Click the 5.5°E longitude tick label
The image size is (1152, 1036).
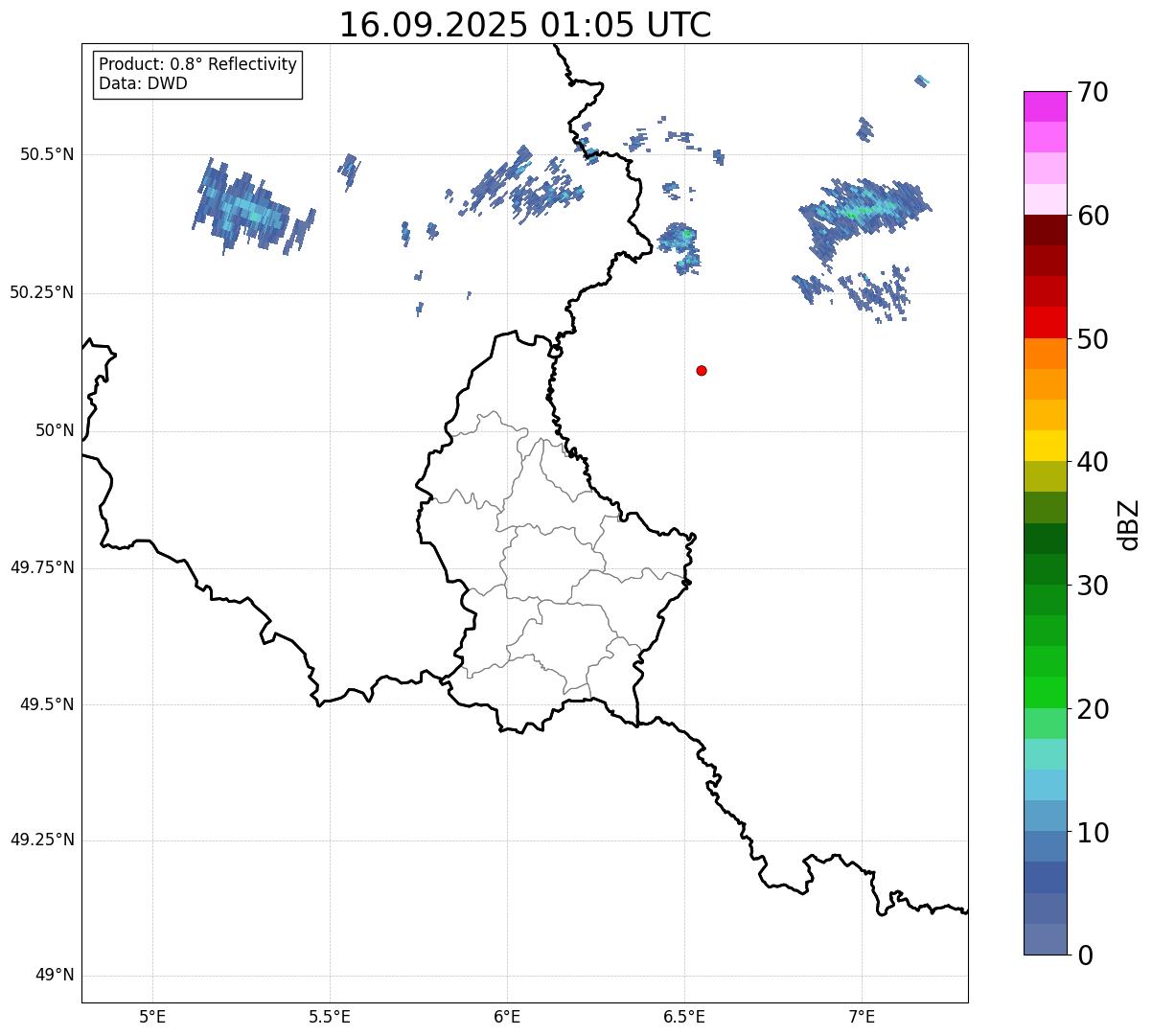(x=330, y=1017)
